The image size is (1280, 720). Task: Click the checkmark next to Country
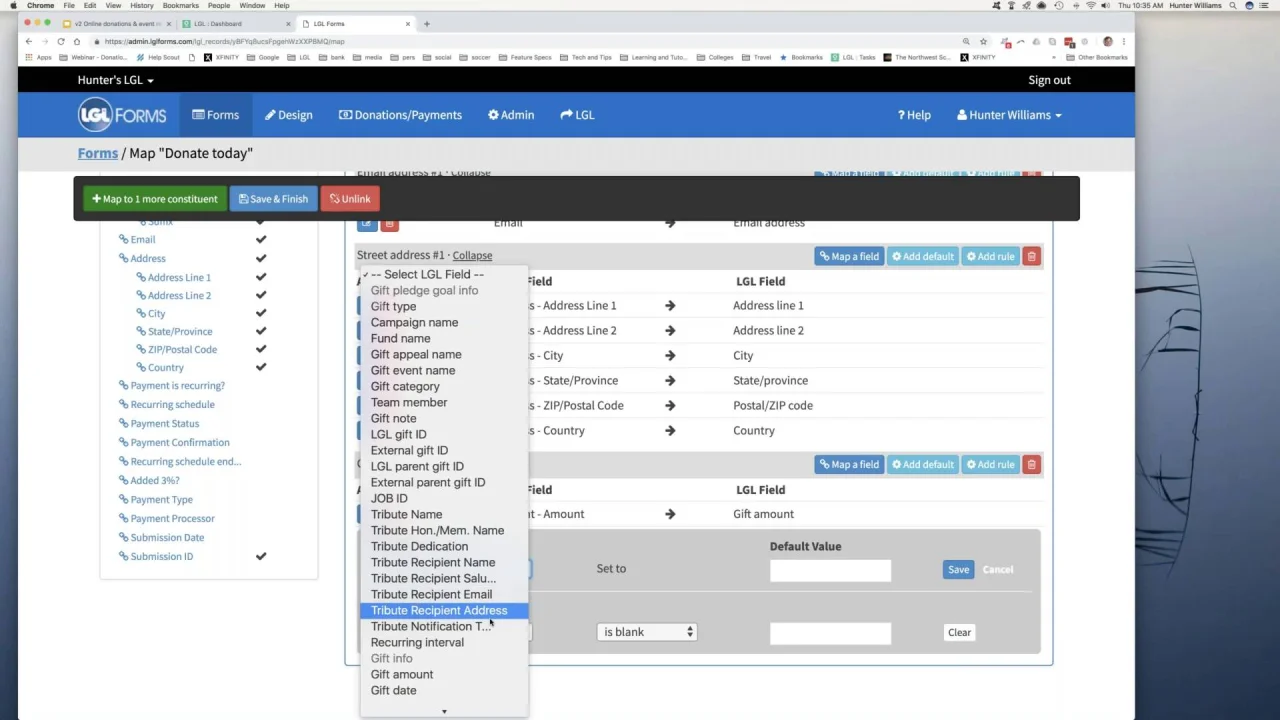[x=261, y=367]
